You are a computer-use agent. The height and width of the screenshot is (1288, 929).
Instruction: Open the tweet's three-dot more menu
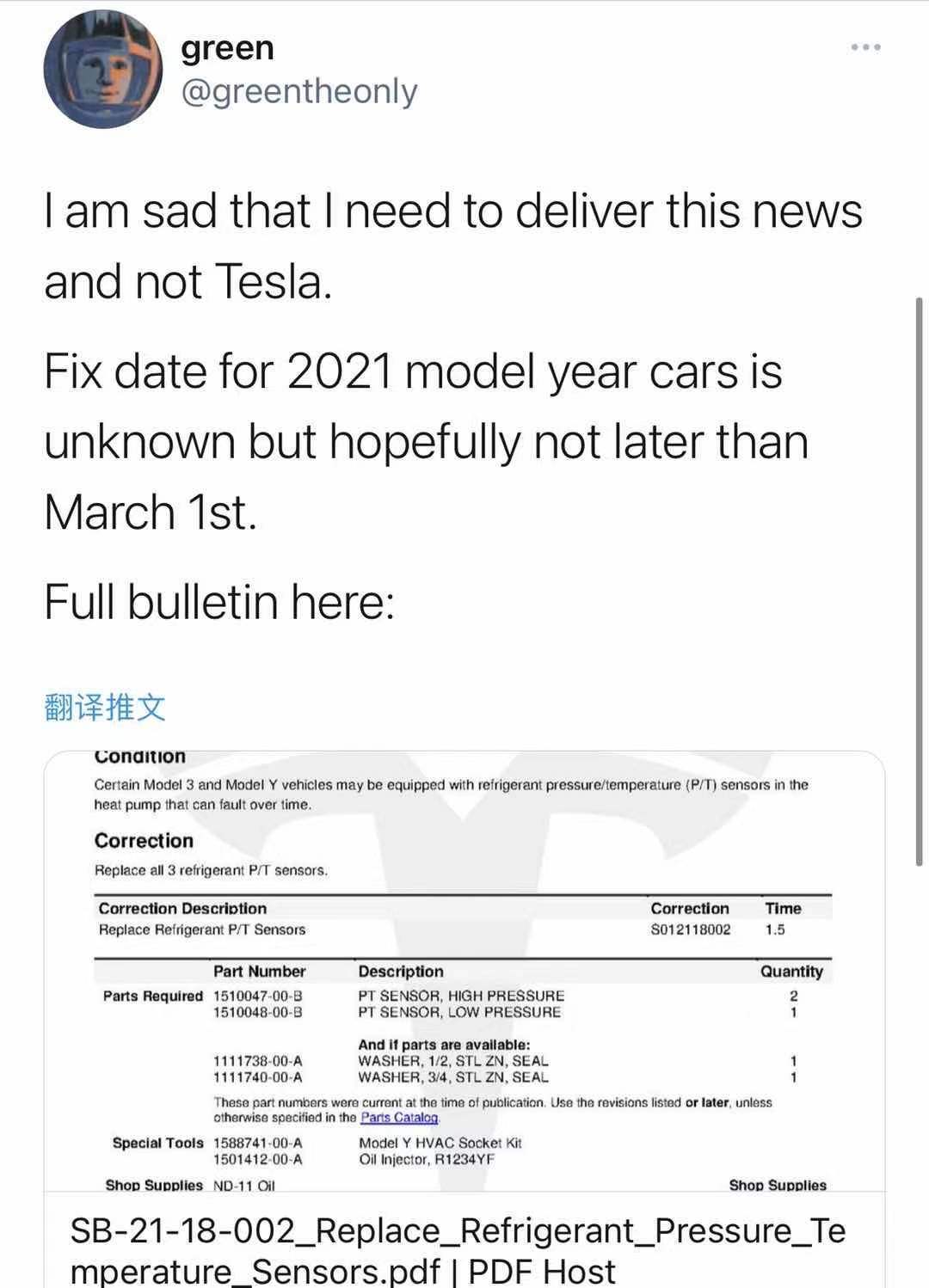(865, 47)
